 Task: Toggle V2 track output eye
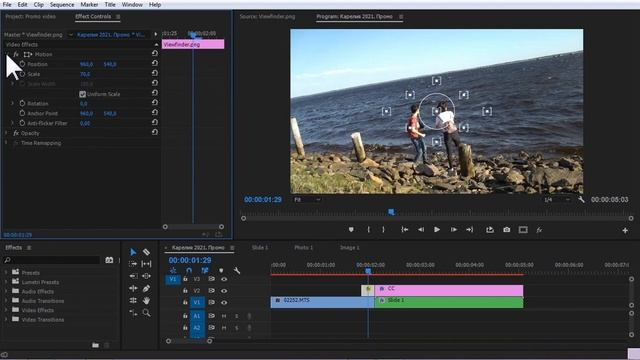224,291
